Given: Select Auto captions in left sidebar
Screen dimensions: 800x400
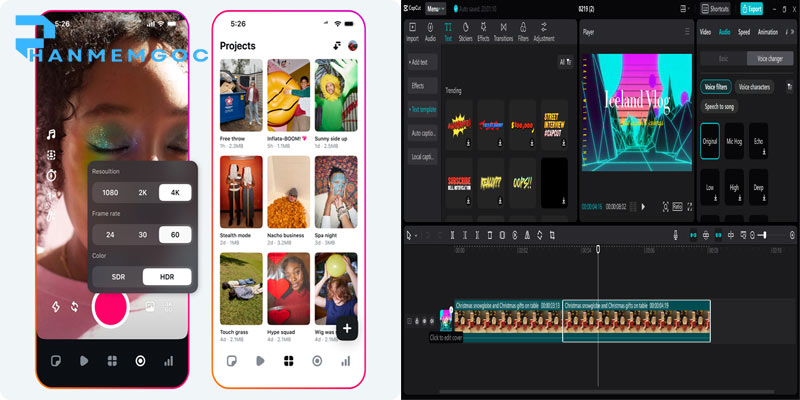Looking at the screenshot, I should [x=422, y=133].
